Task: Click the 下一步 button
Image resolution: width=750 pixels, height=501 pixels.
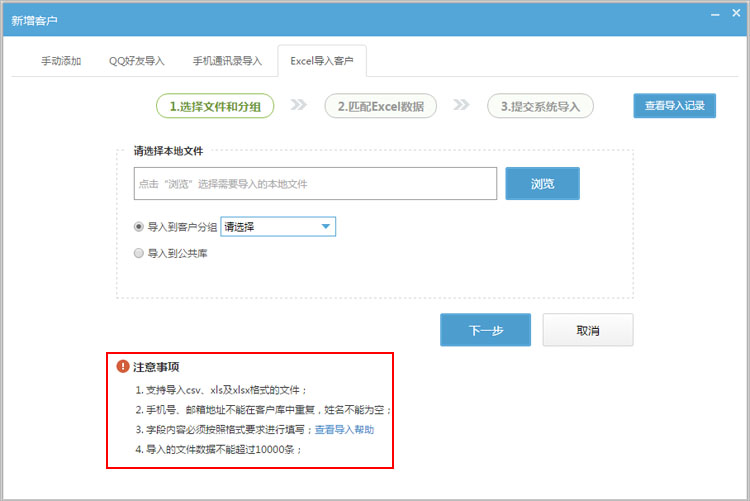Action: coord(485,330)
